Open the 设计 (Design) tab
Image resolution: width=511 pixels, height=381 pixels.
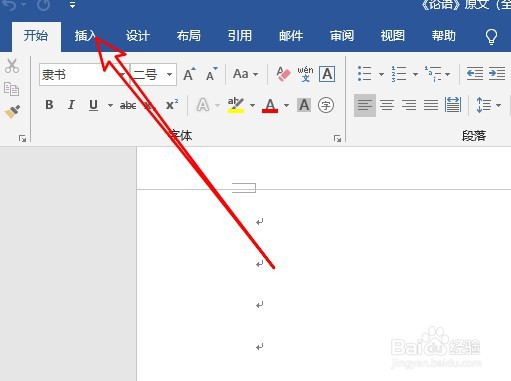coord(137,35)
